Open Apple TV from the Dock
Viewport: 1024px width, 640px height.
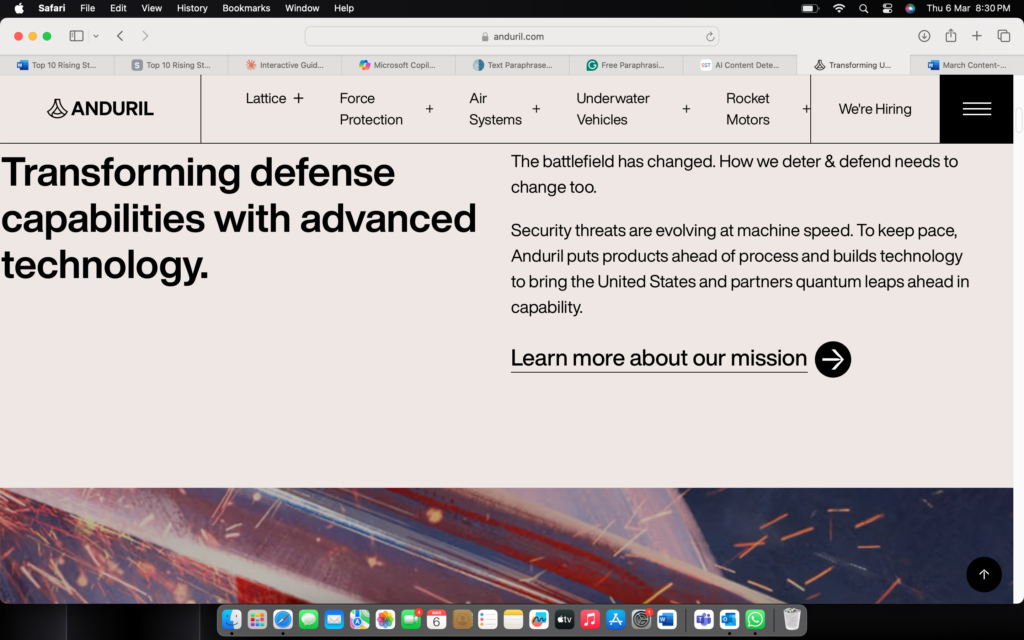point(564,618)
